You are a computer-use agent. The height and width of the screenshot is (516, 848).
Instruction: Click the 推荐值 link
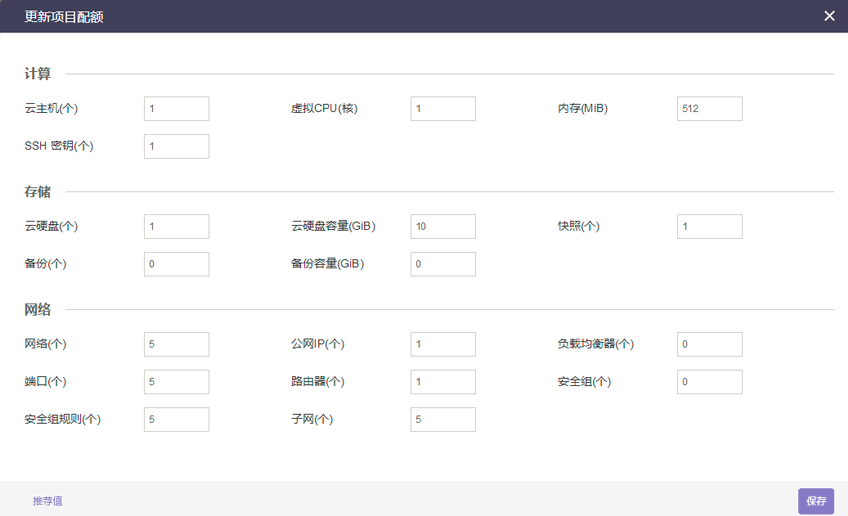[47, 501]
